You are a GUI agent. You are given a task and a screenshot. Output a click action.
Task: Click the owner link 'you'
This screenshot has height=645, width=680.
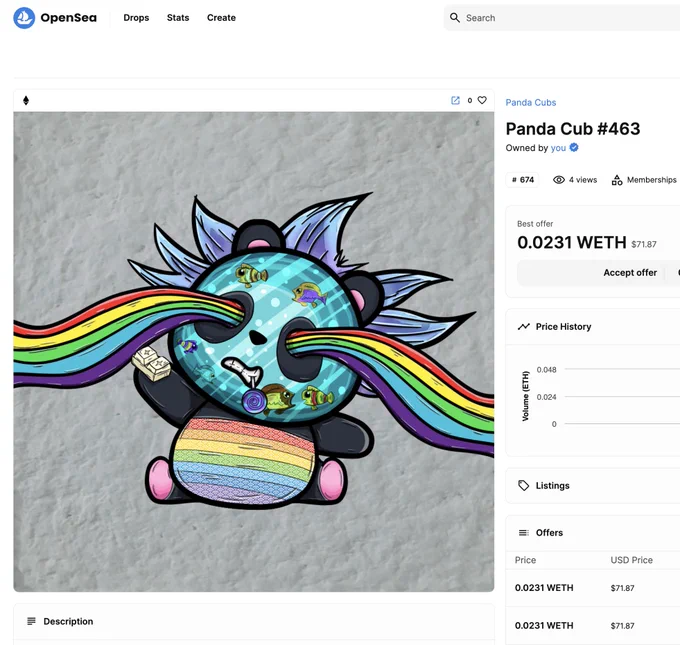[x=558, y=148]
